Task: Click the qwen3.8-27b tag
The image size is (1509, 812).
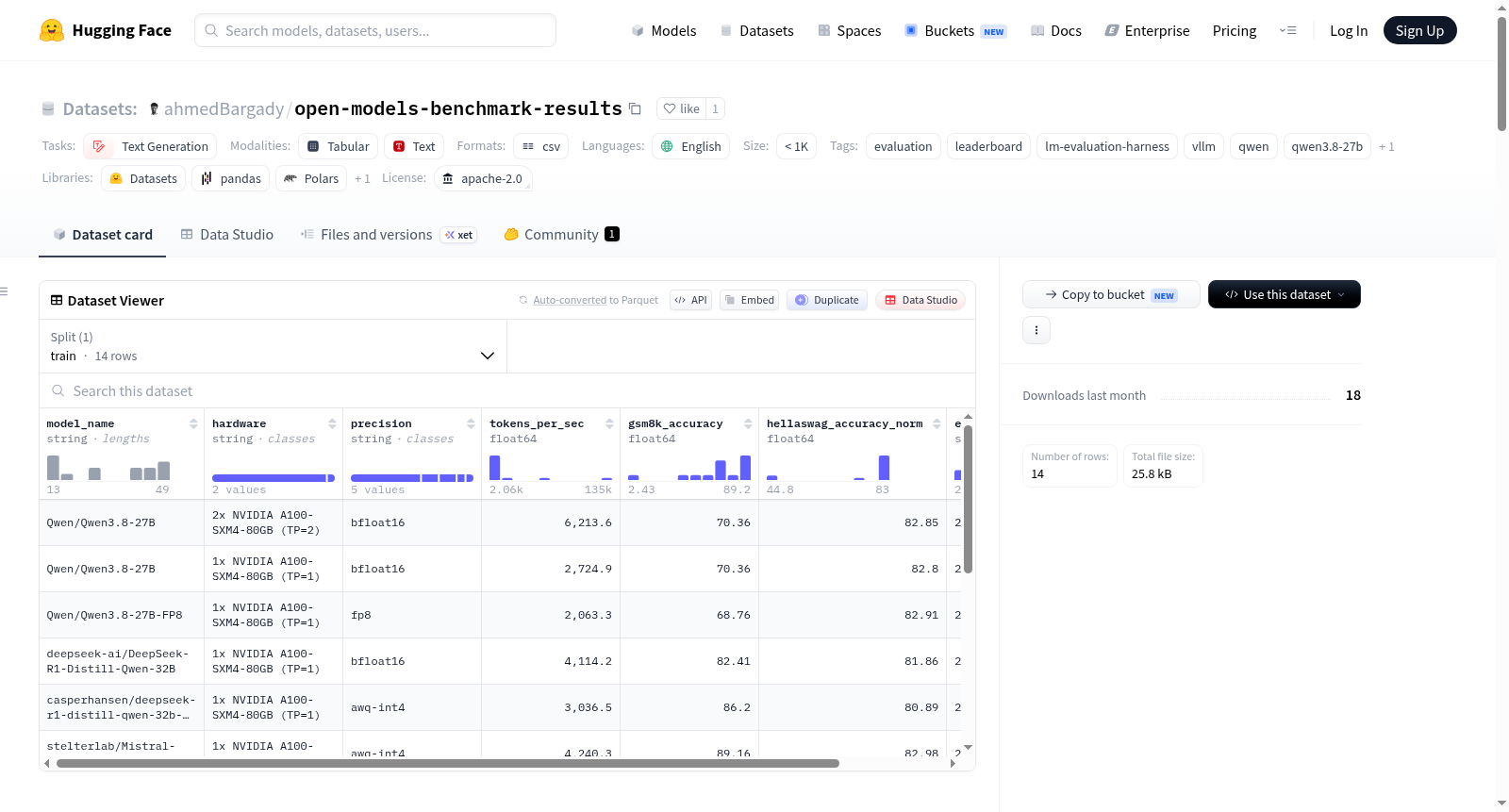Action: click(x=1327, y=146)
